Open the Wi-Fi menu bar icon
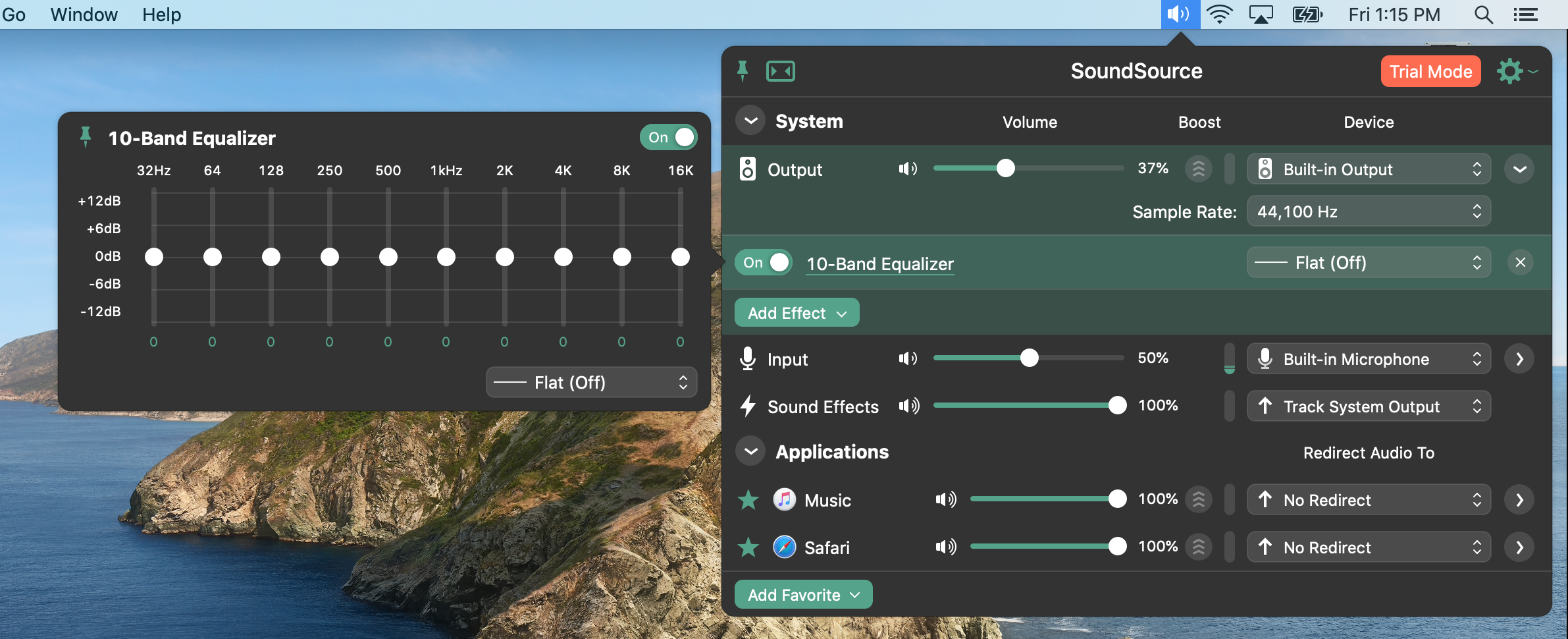 (1220, 14)
